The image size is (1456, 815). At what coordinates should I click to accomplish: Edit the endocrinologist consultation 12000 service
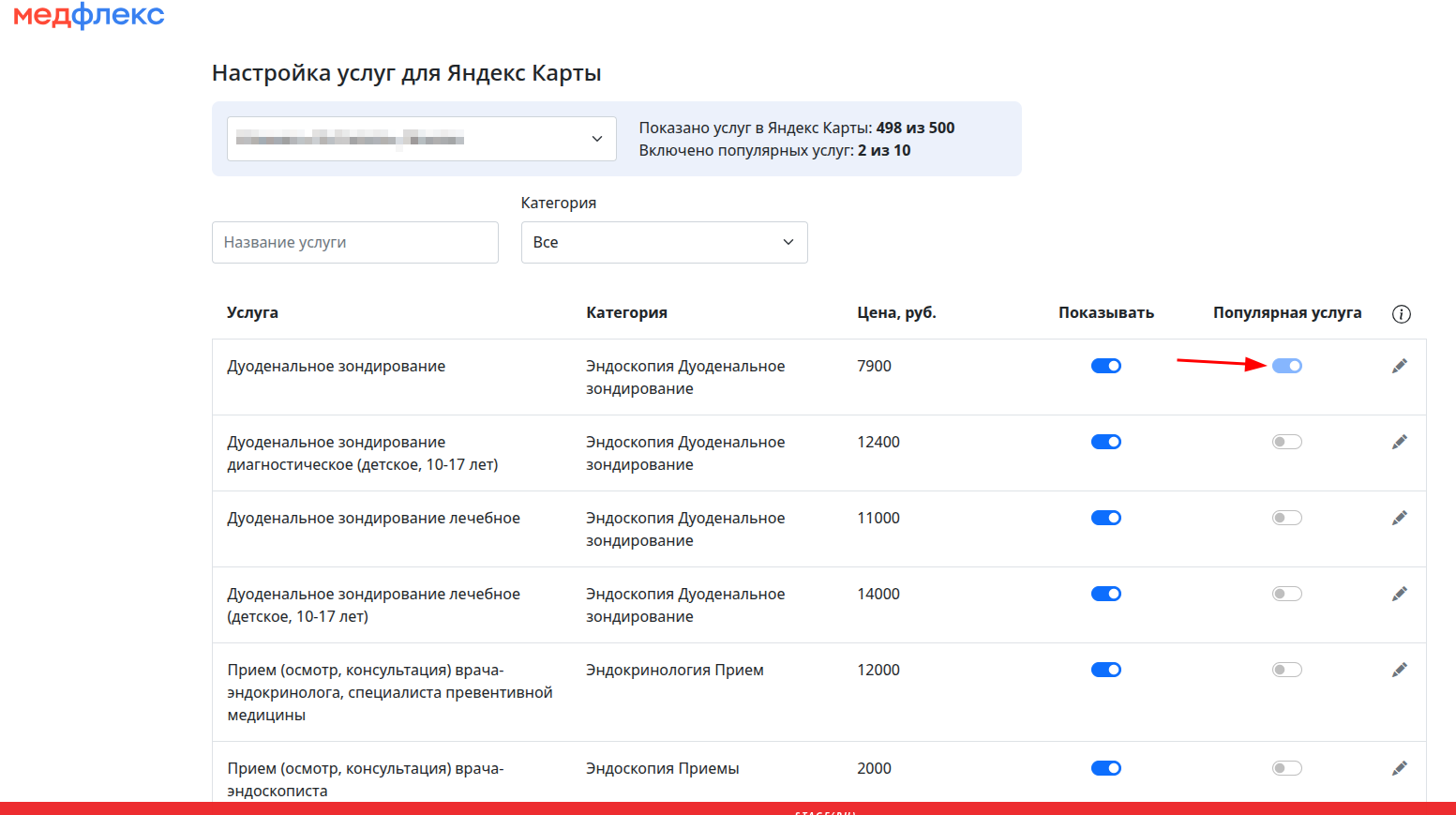1399,671
